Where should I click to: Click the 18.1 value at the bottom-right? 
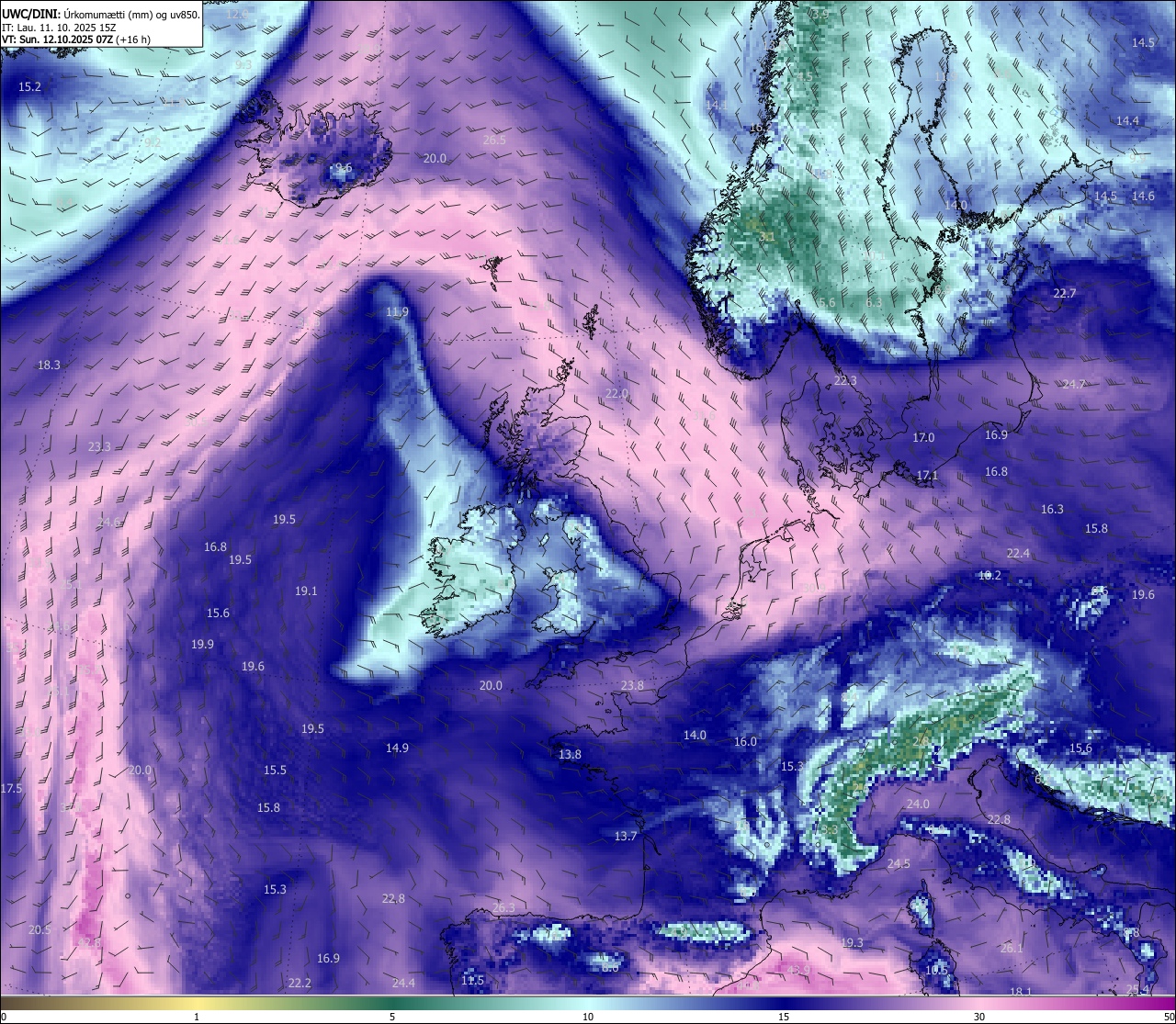tap(1021, 993)
